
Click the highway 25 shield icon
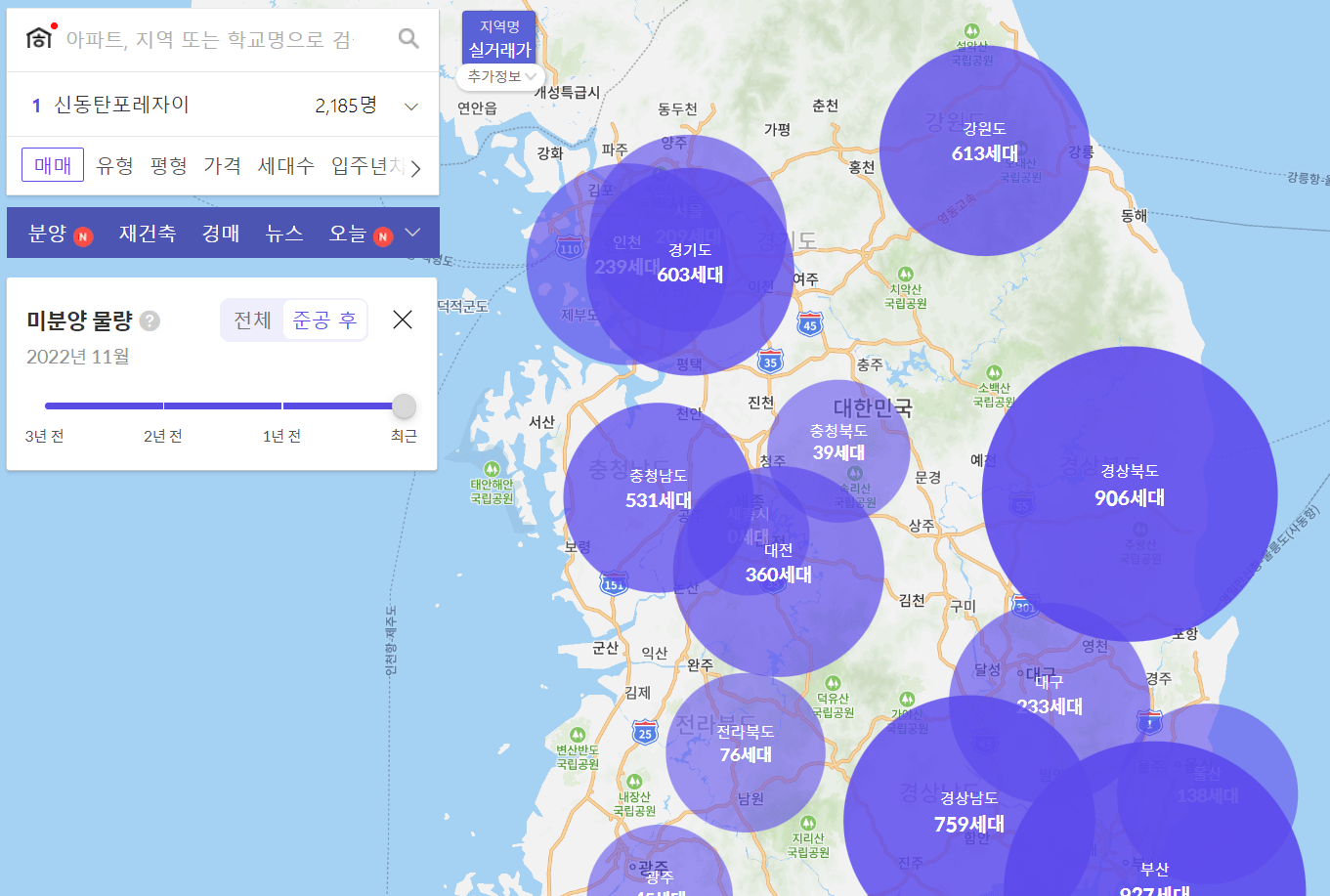[644, 733]
